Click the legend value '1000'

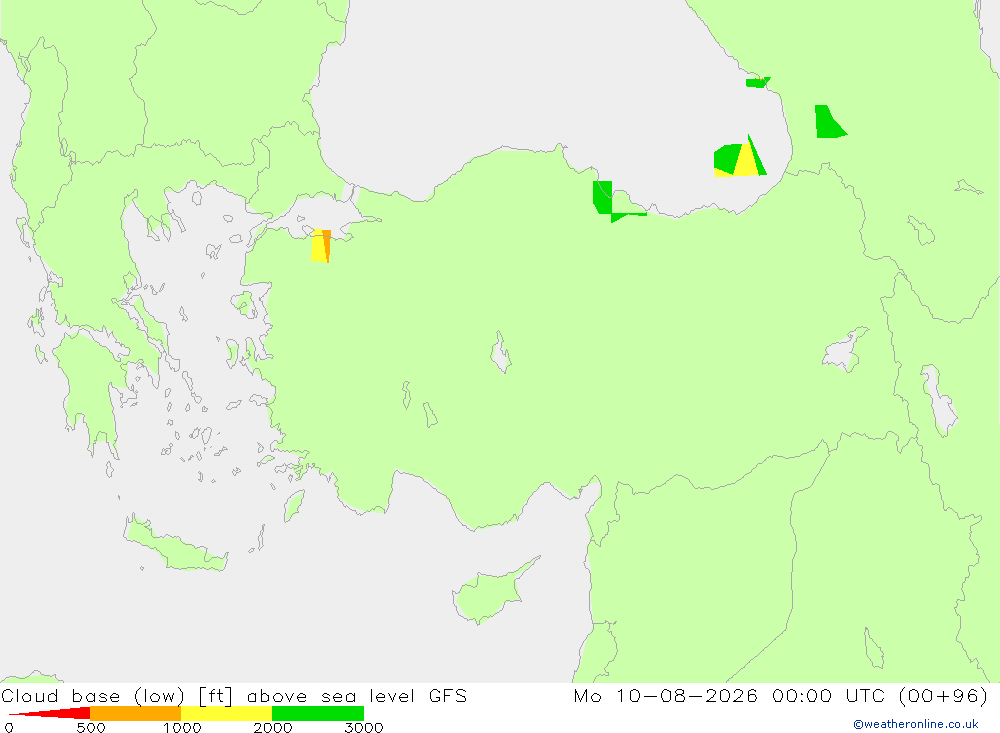point(182,727)
